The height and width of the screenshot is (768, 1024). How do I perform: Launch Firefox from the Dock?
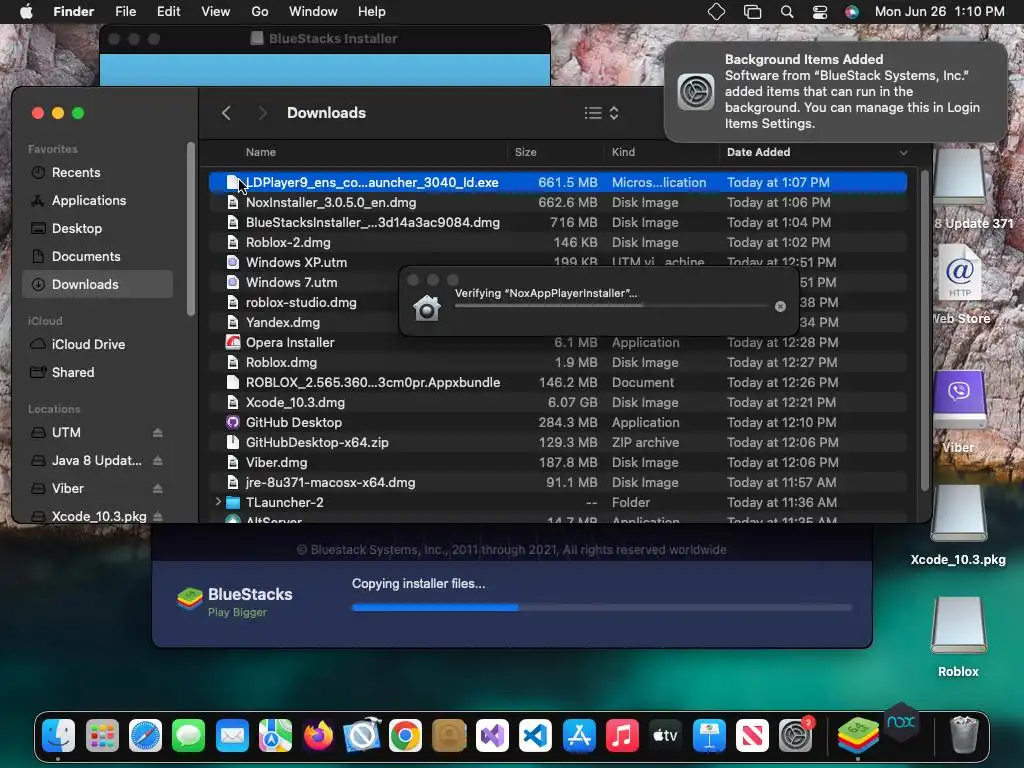pyautogui.click(x=319, y=736)
